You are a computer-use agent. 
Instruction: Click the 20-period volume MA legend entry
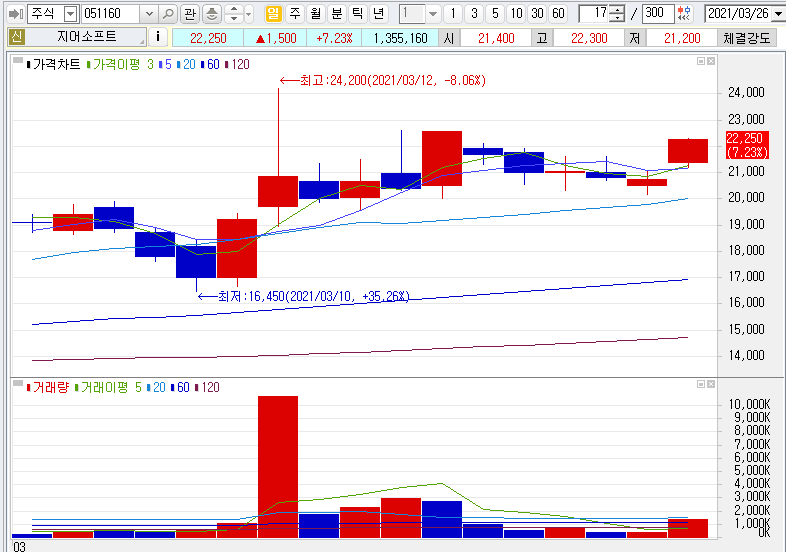pyautogui.click(x=156, y=387)
